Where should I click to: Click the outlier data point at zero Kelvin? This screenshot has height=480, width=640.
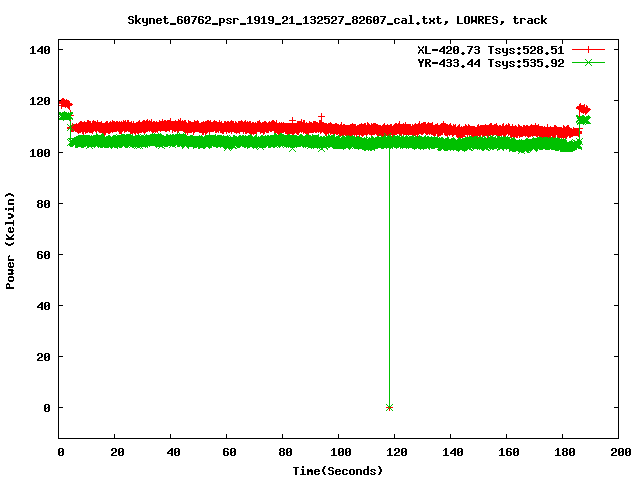[389, 407]
